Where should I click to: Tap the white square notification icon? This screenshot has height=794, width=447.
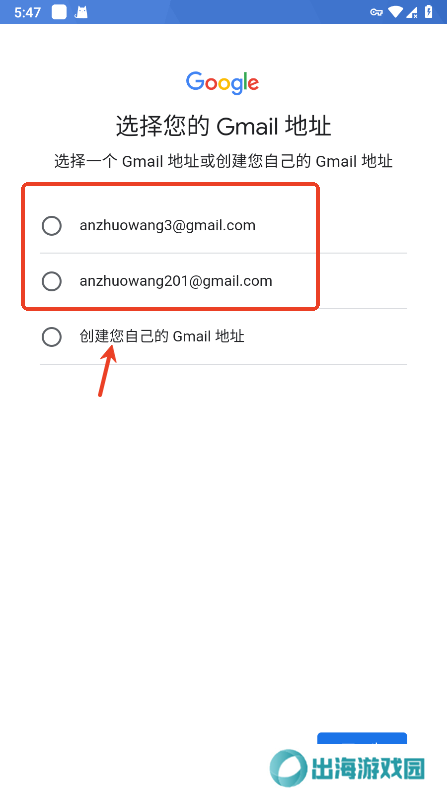tap(59, 12)
